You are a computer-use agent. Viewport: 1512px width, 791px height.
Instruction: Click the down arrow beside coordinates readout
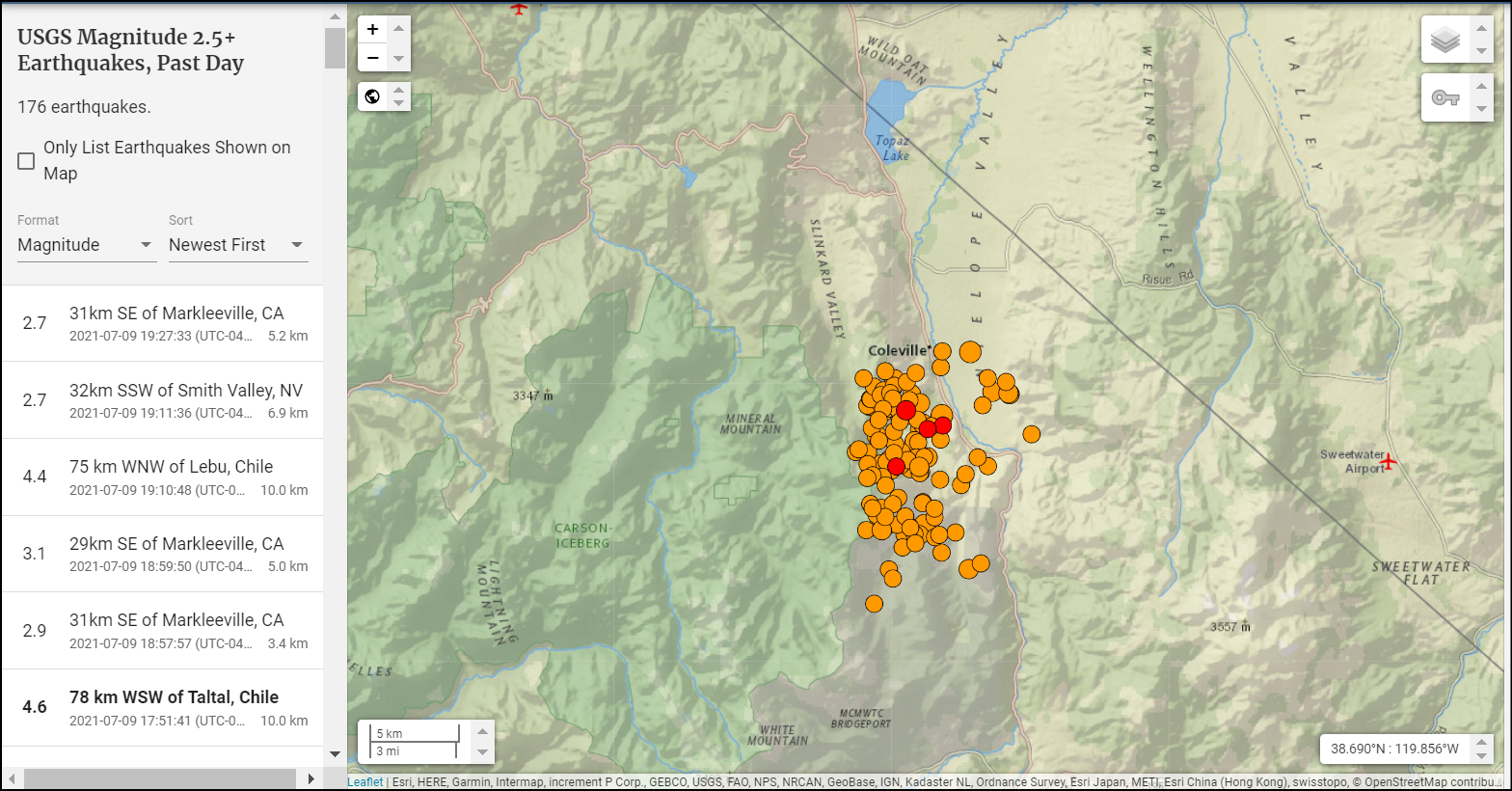[1482, 756]
